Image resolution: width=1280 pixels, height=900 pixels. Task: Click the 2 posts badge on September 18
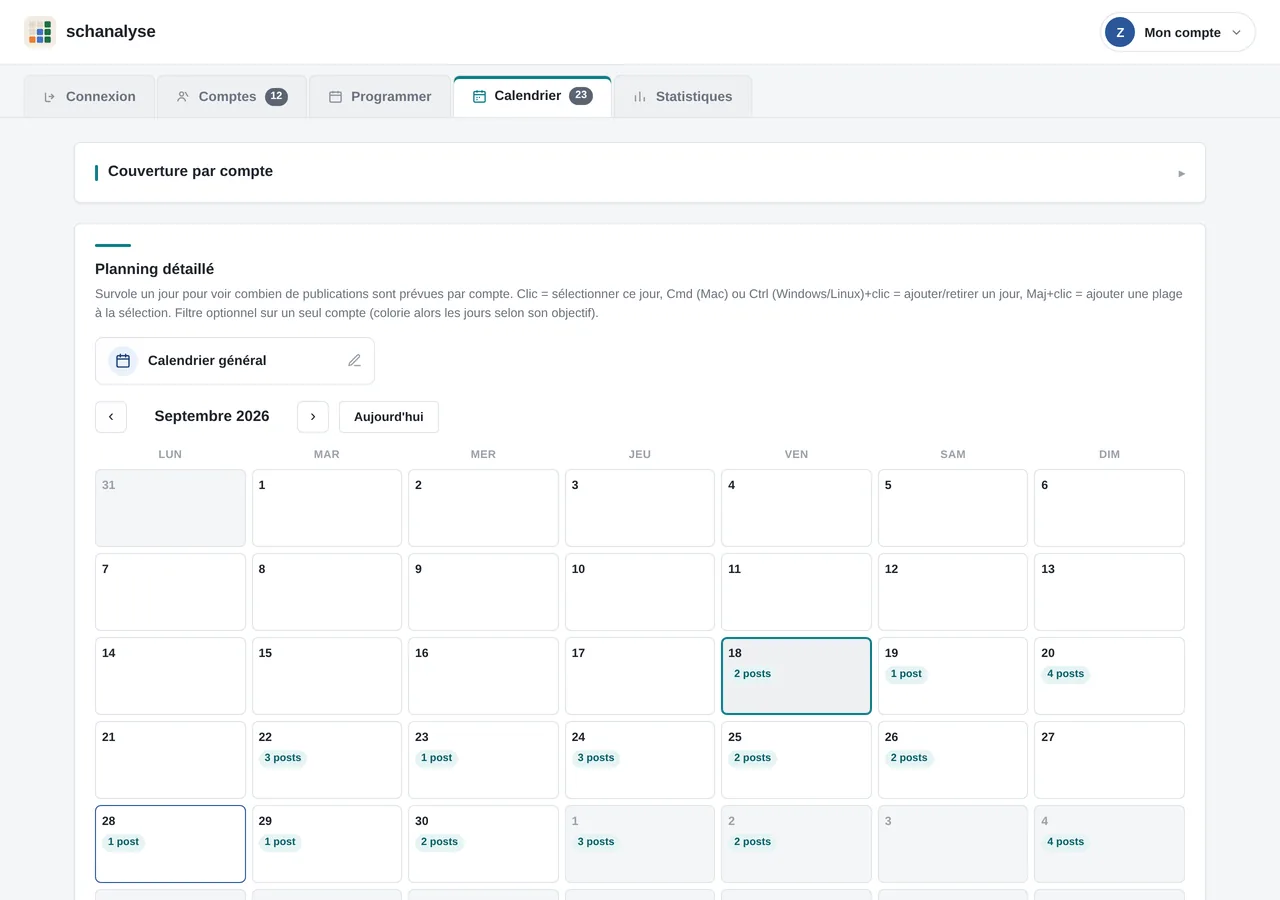click(x=752, y=674)
